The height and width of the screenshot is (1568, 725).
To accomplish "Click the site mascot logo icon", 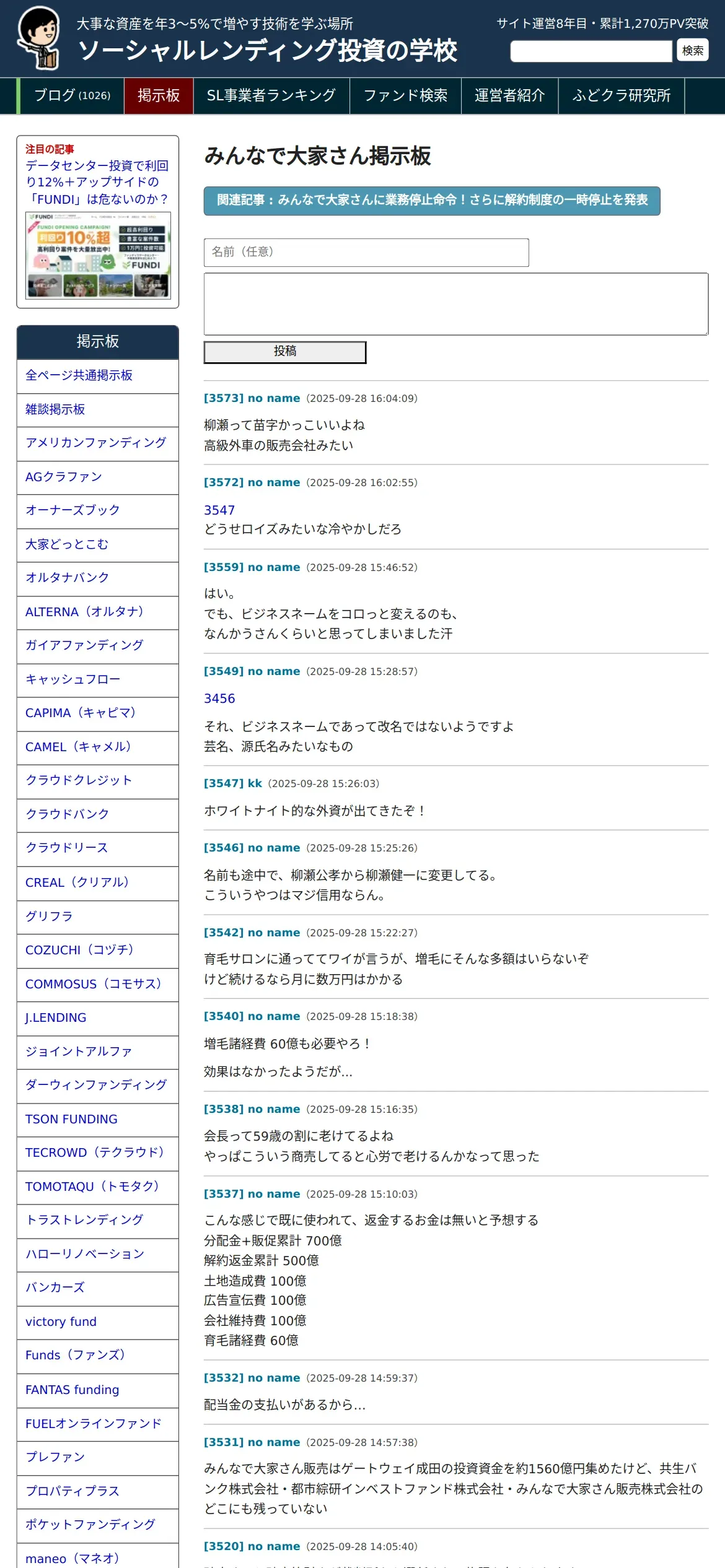I will click(x=39, y=38).
